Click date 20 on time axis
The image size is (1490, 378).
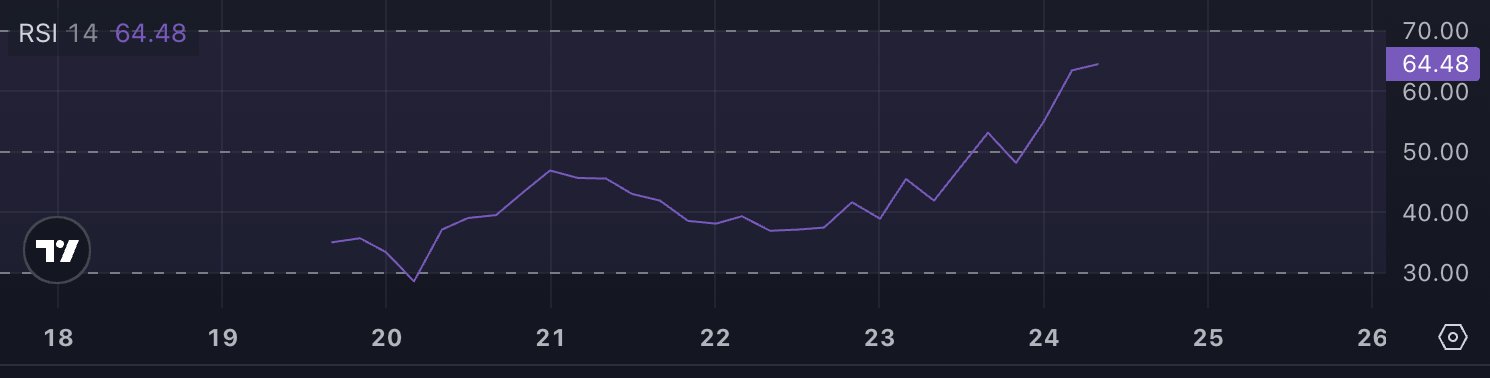[386, 338]
